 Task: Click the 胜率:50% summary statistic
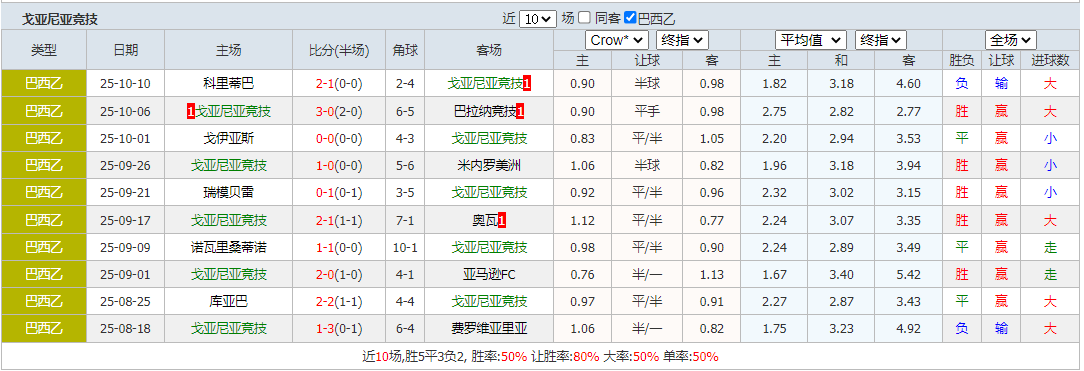pyautogui.click(x=499, y=356)
